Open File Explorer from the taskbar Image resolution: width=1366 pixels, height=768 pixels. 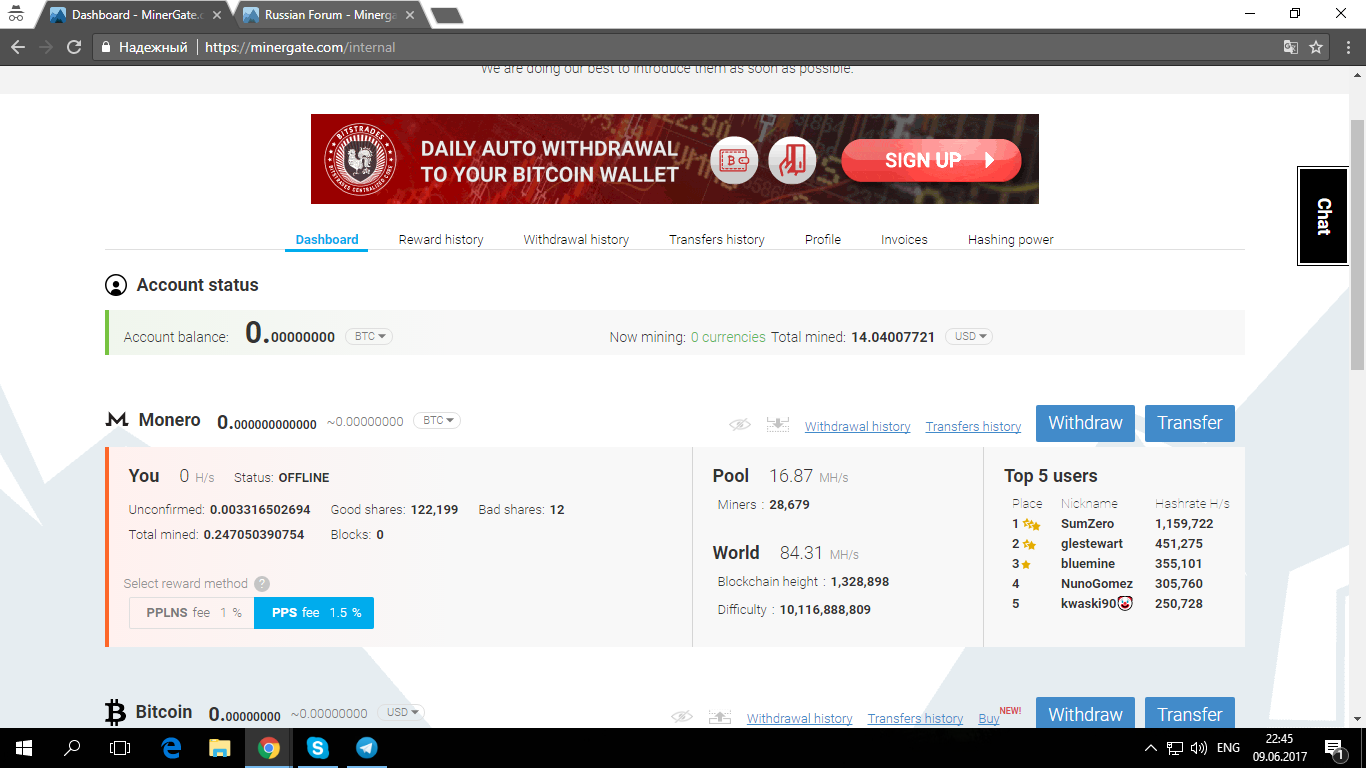pos(220,747)
